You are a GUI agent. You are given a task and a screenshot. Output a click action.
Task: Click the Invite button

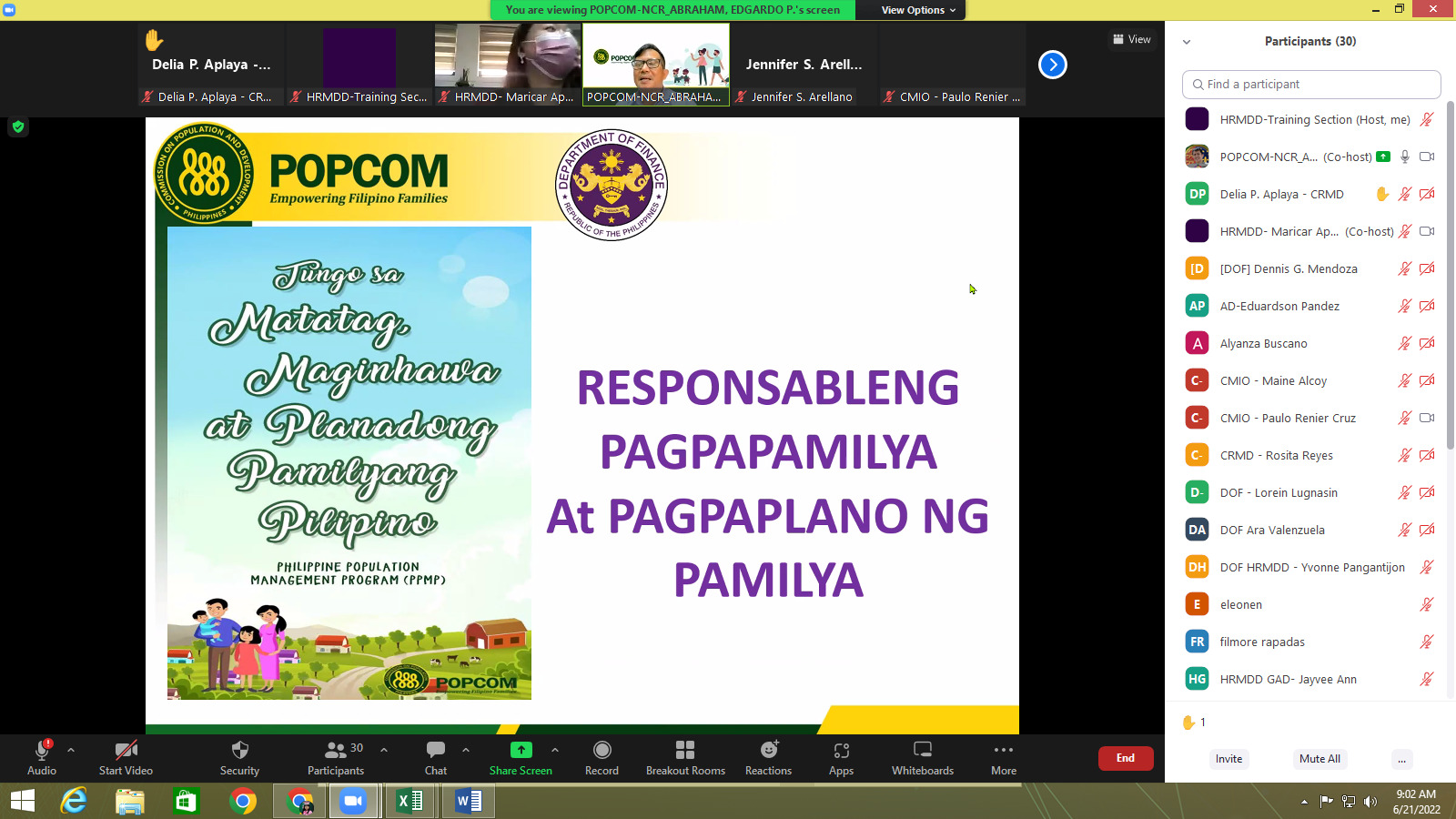[1228, 759]
